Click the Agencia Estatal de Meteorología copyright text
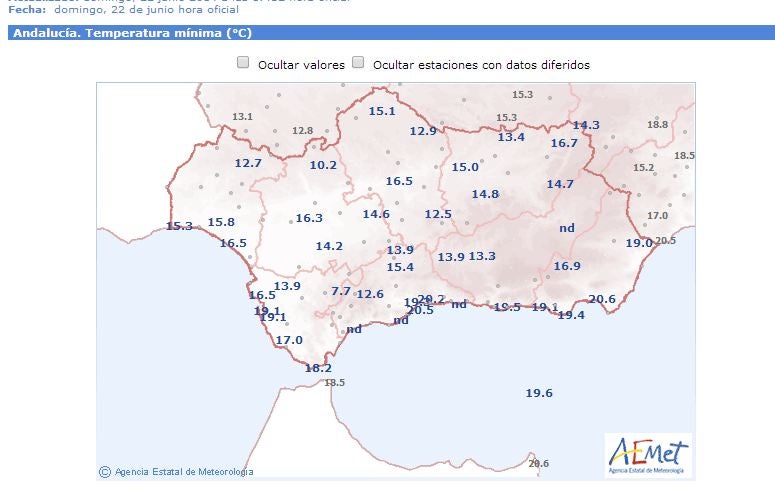This screenshot has width=775, height=488. tap(176, 472)
